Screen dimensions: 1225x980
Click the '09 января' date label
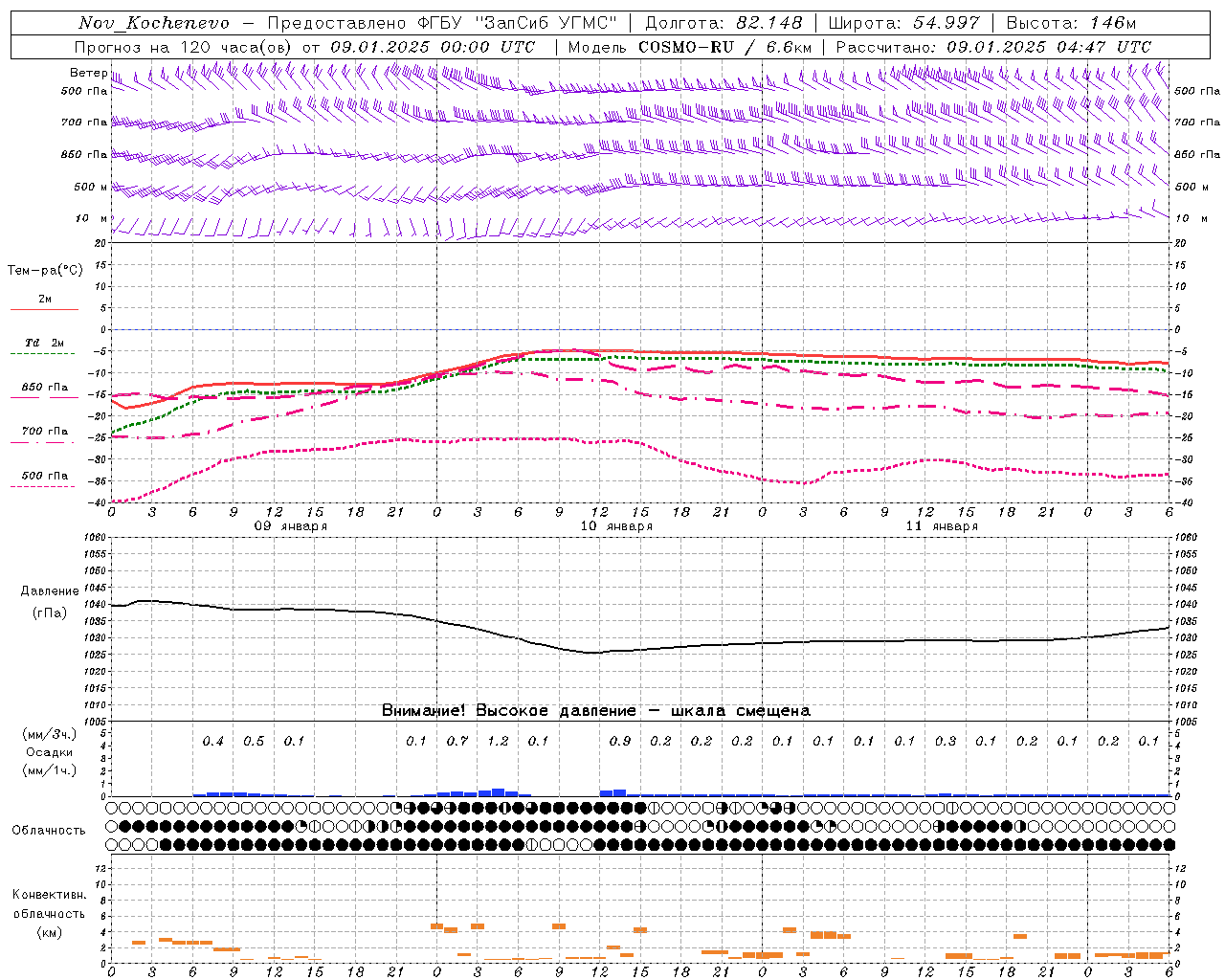pos(290,526)
